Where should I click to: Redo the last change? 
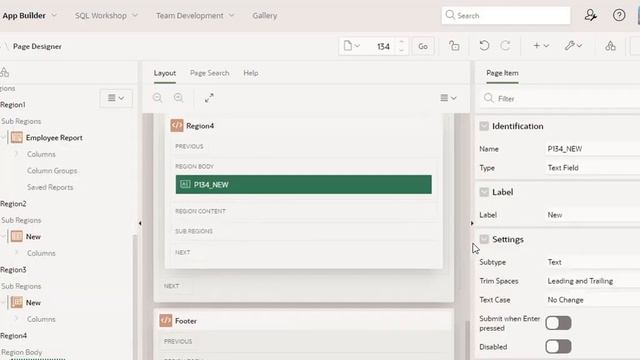(x=505, y=46)
